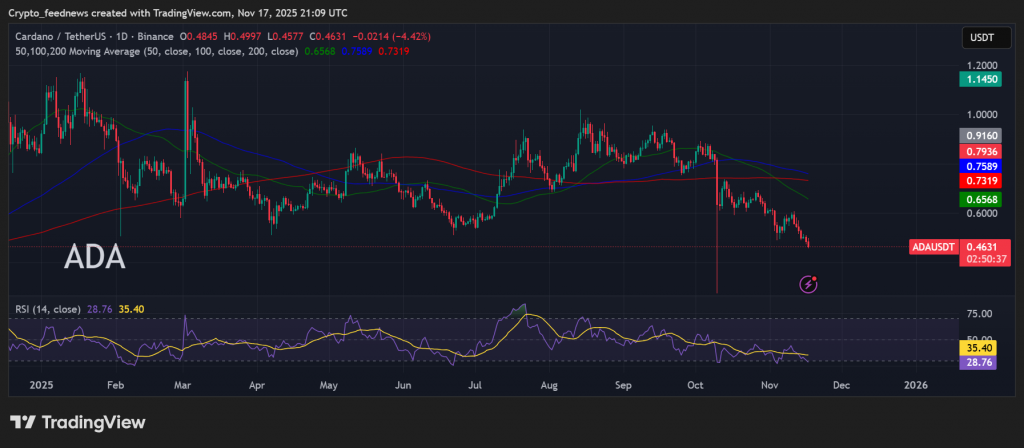Image resolution: width=1024 pixels, height=448 pixels.
Task: Click the large ADA watermark text
Action: click(95, 258)
